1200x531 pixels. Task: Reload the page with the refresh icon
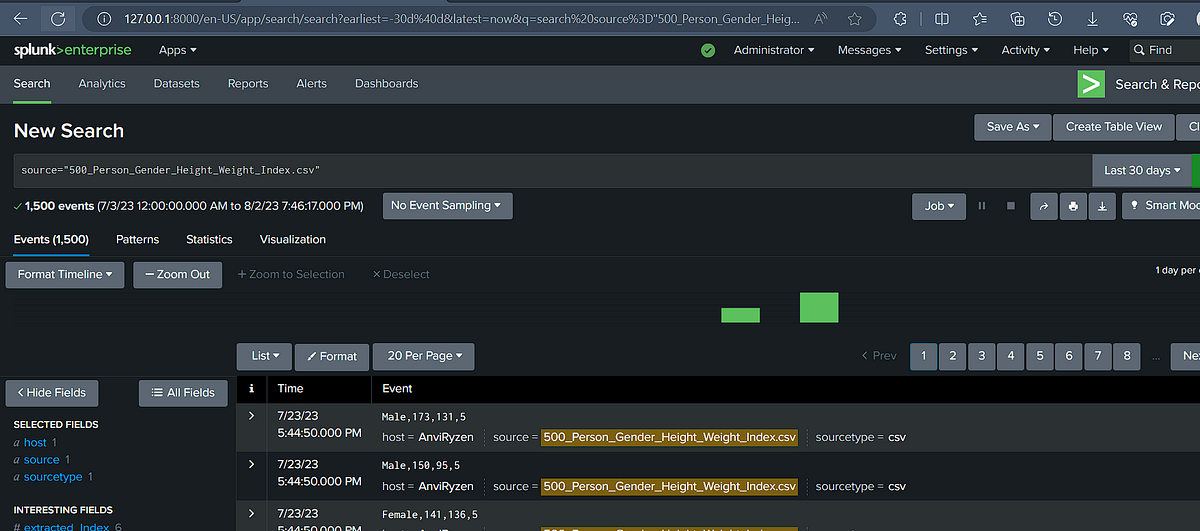click(58, 18)
